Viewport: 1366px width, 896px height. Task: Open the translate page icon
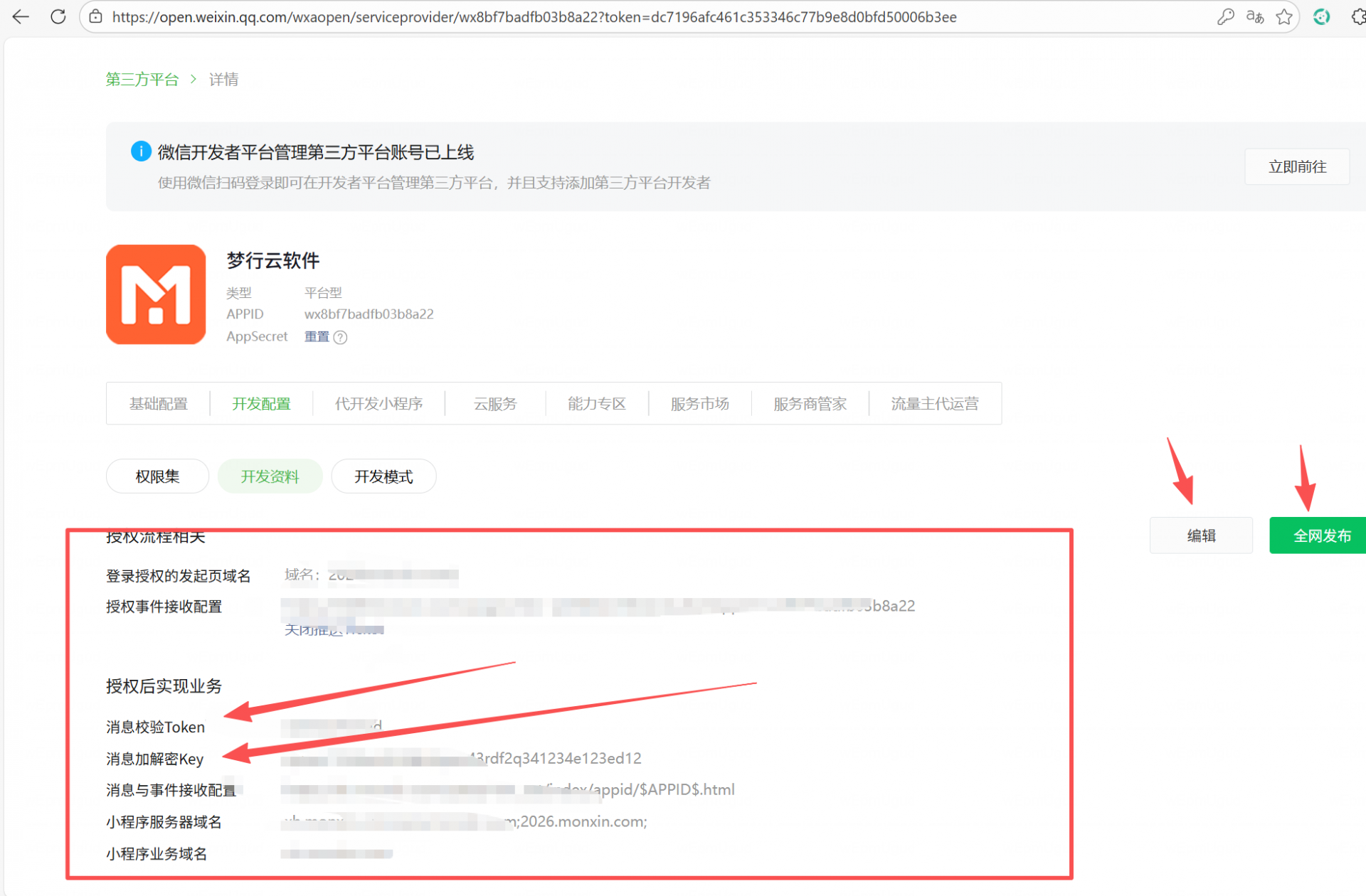point(1255,17)
